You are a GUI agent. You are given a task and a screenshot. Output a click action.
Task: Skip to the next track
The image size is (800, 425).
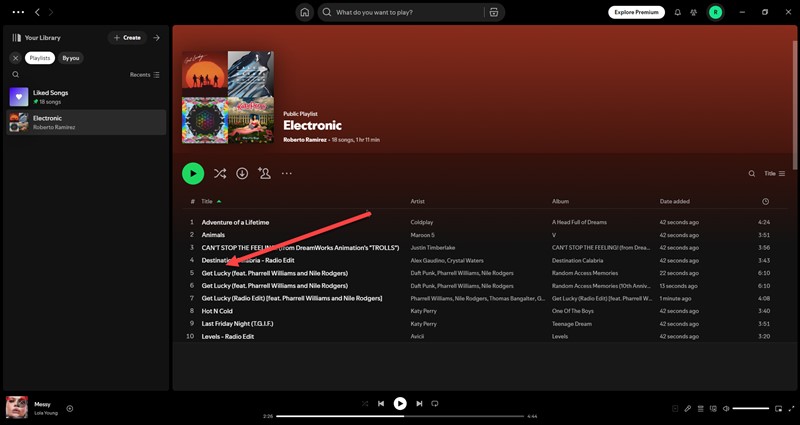(419, 404)
